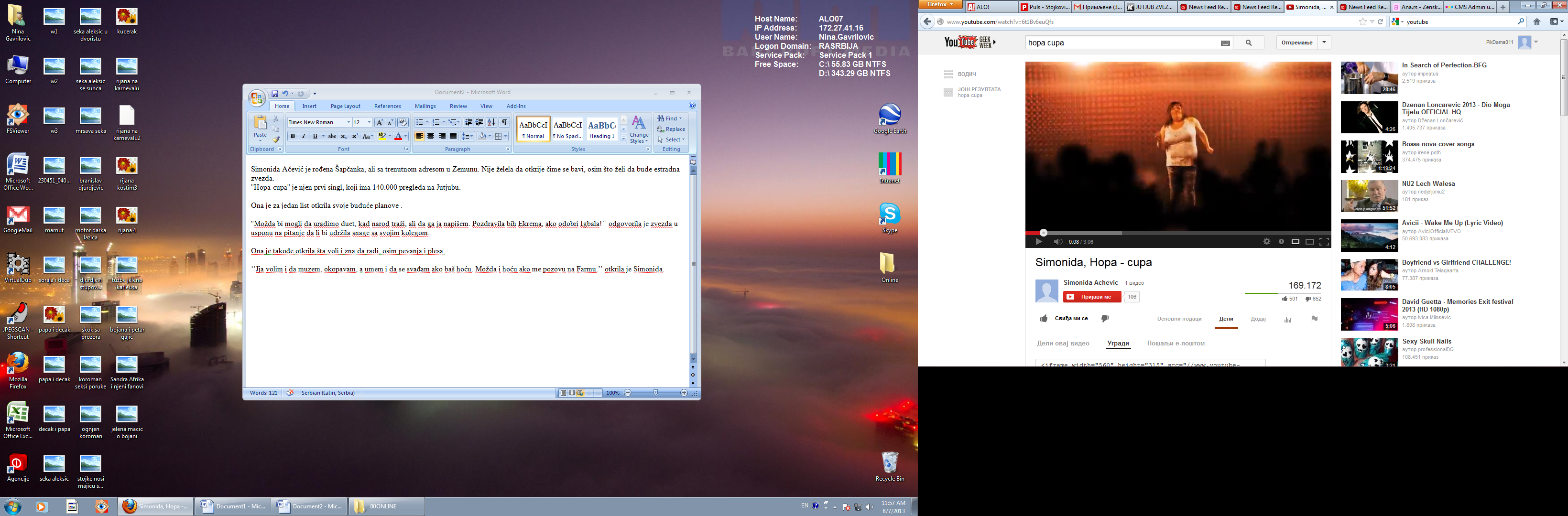Toggle Italic formatting in Word
1568x516 pixels.
(x=304, y=136)
